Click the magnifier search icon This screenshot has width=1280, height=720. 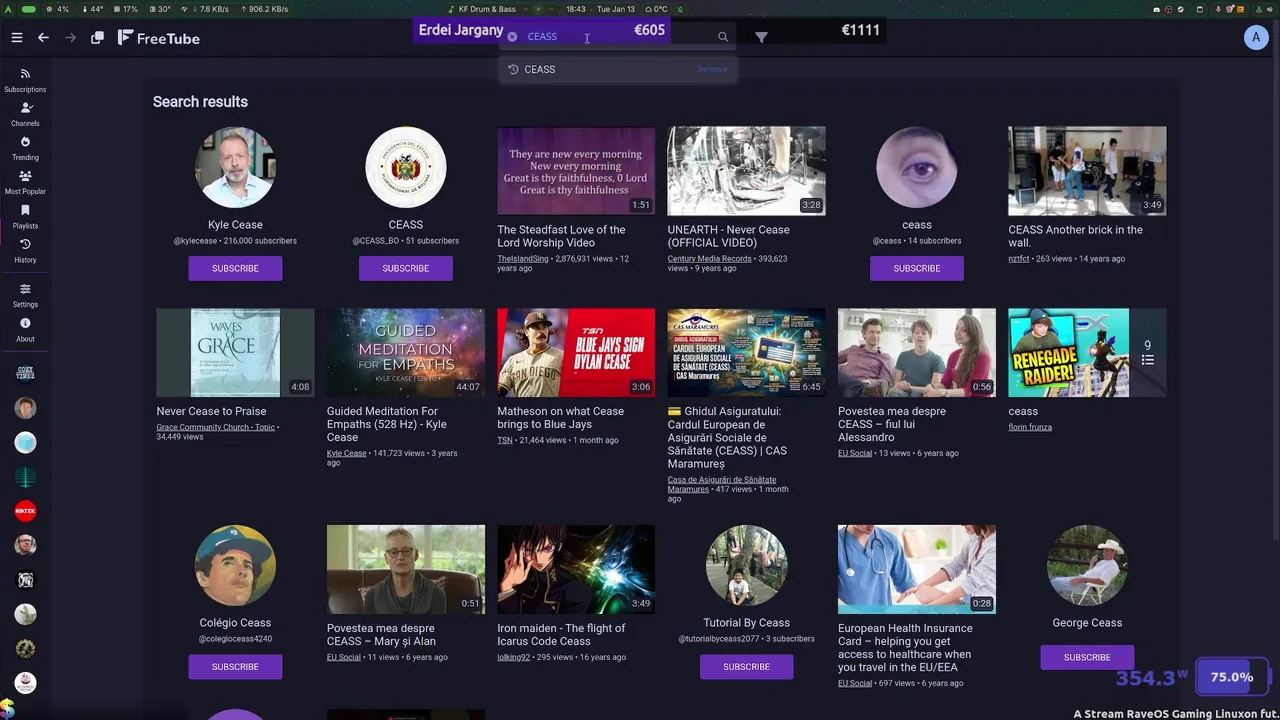(x=723, y=37)
